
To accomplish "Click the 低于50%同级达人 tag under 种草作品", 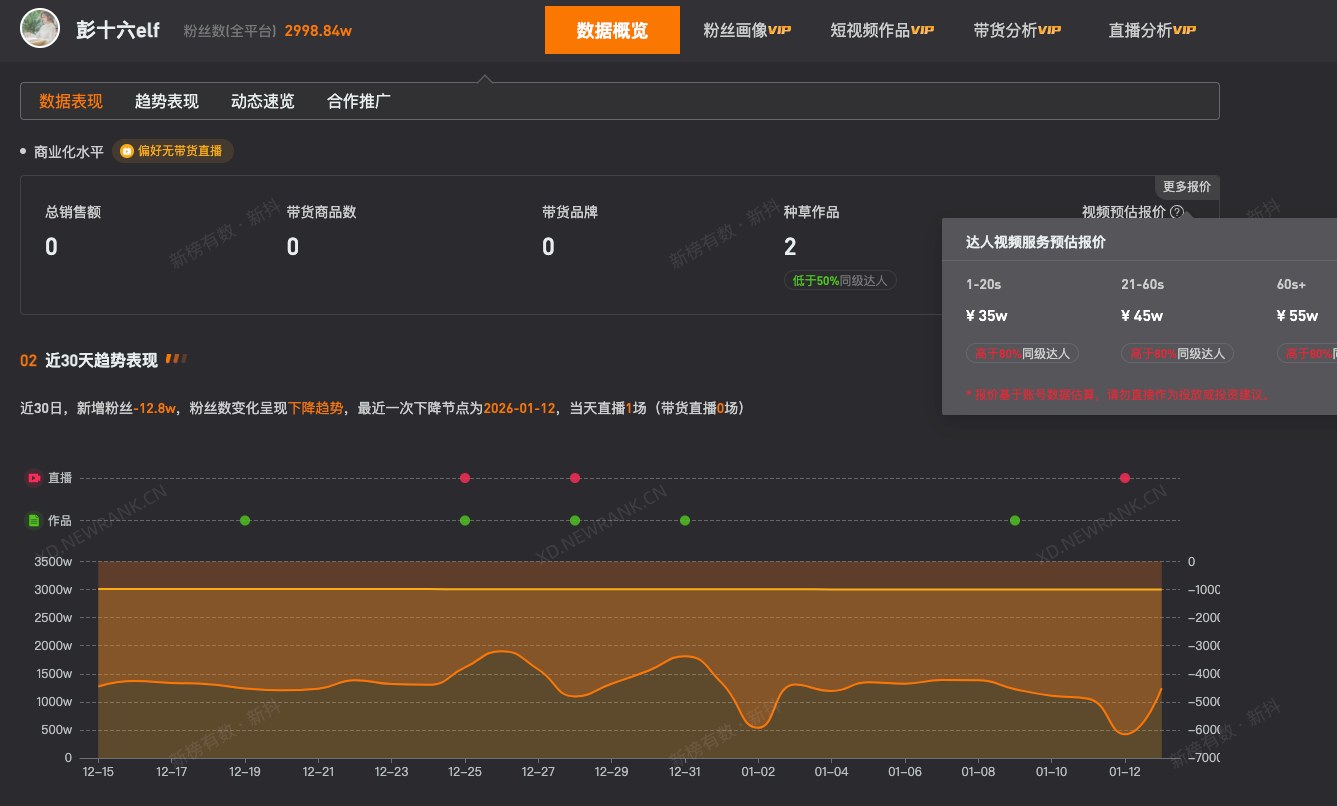I will tap(840, 281).
